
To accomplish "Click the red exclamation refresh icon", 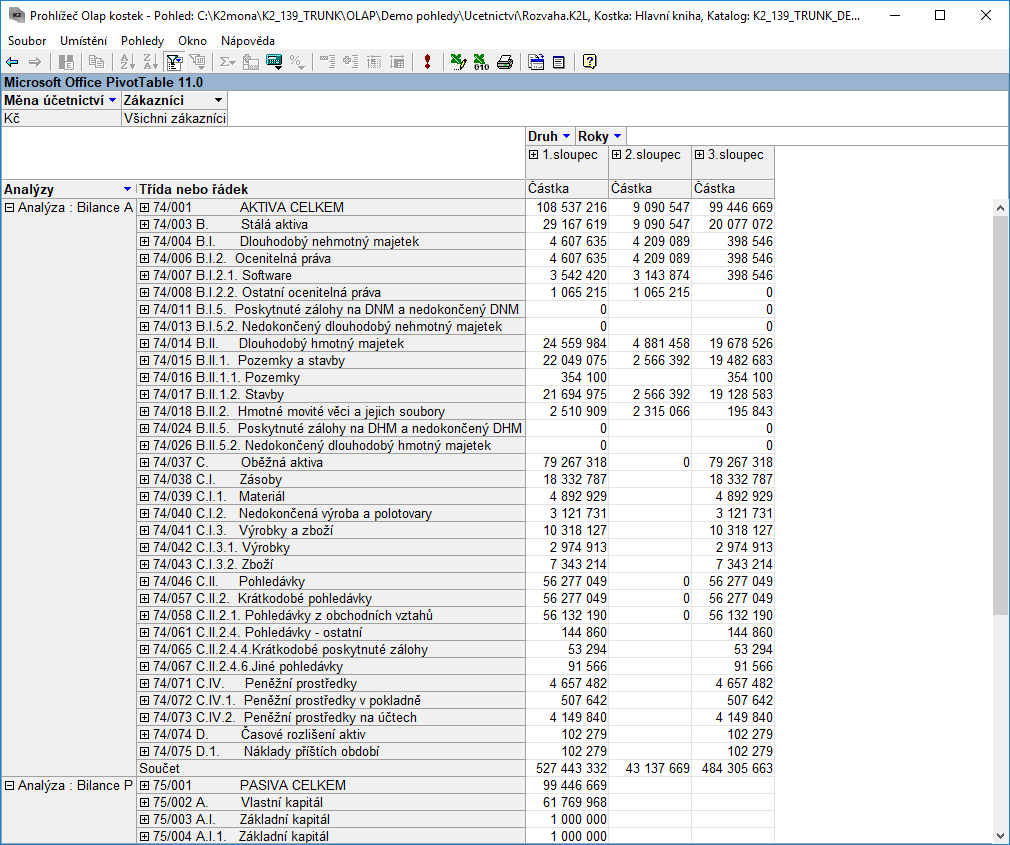I will [427, 62].
